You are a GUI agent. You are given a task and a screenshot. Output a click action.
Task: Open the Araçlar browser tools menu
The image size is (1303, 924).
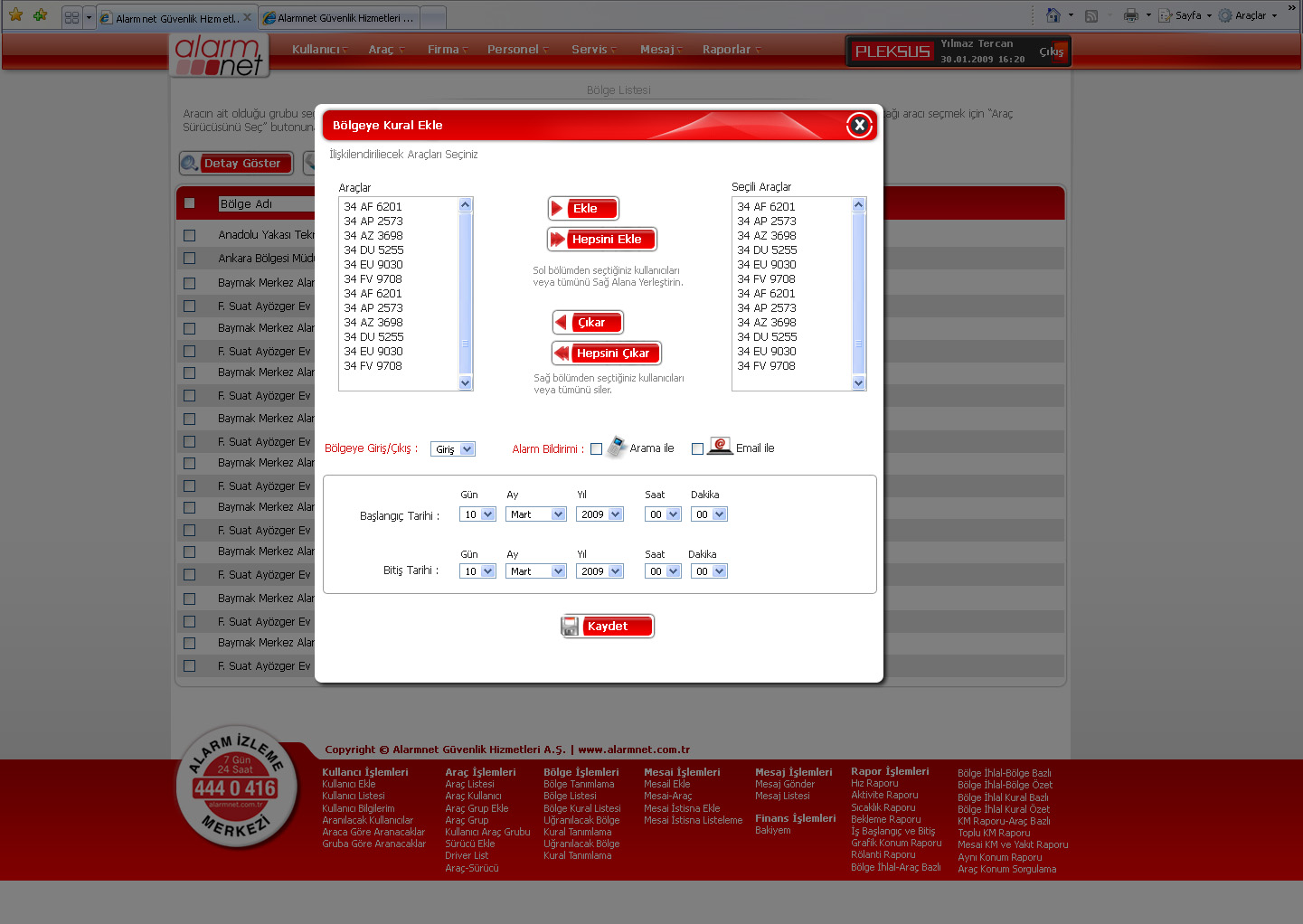[x=1248, y=15]
